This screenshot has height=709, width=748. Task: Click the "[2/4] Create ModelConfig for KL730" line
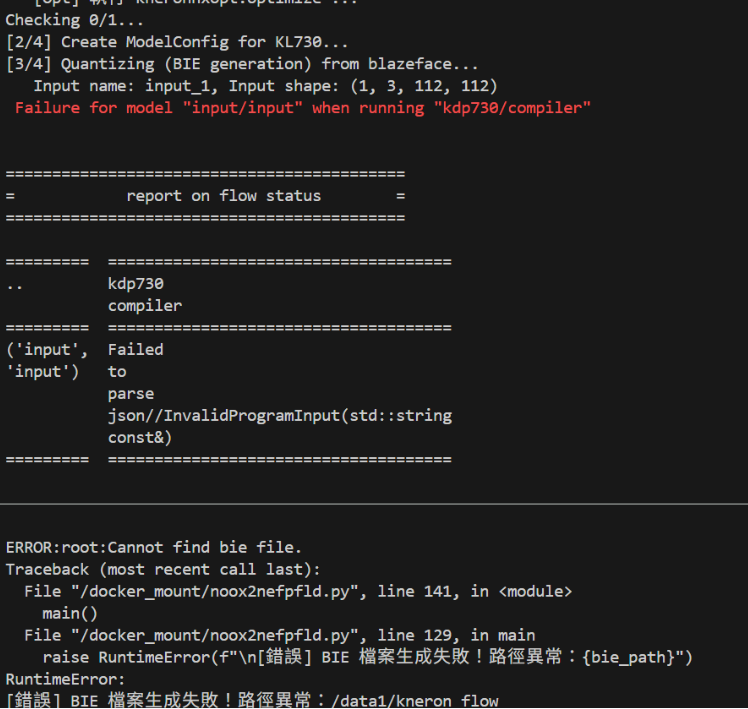click(x=177, y=42)
